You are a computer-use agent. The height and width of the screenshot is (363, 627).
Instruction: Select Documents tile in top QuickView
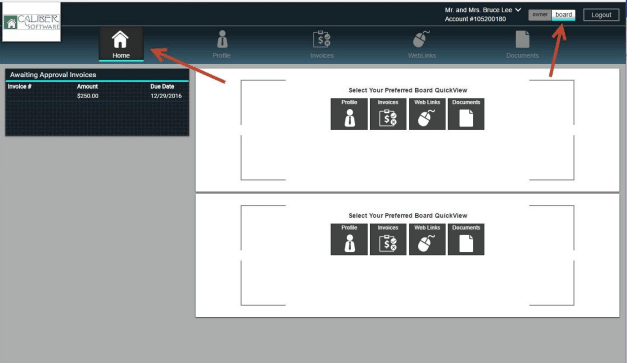(x=466, y=114)
